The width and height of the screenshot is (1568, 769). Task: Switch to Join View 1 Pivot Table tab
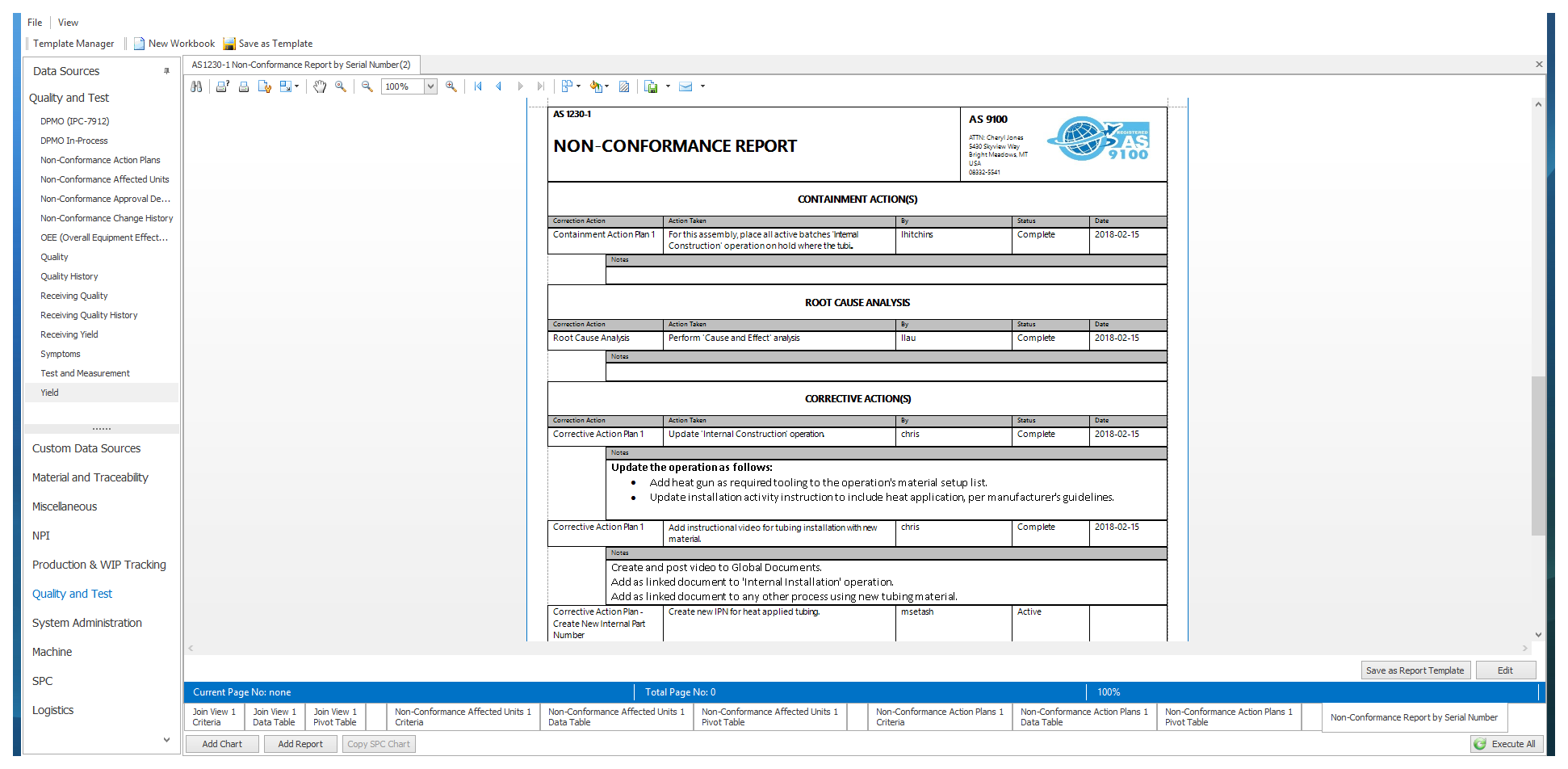(x=335, y=717)
